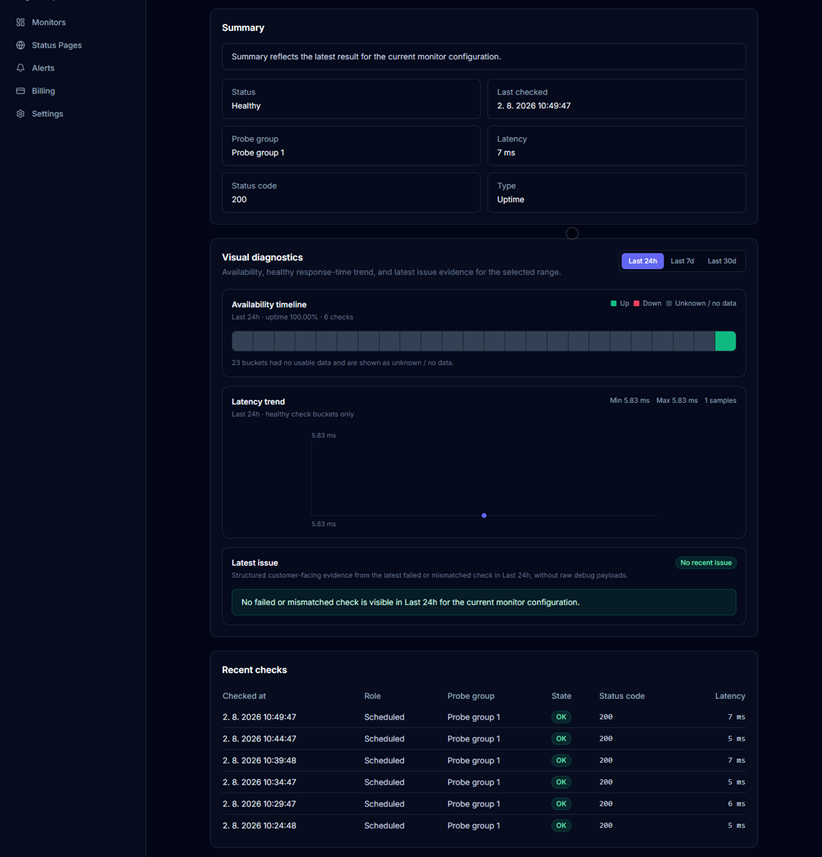Click the OK badge for 10:39:48 check

561,760
